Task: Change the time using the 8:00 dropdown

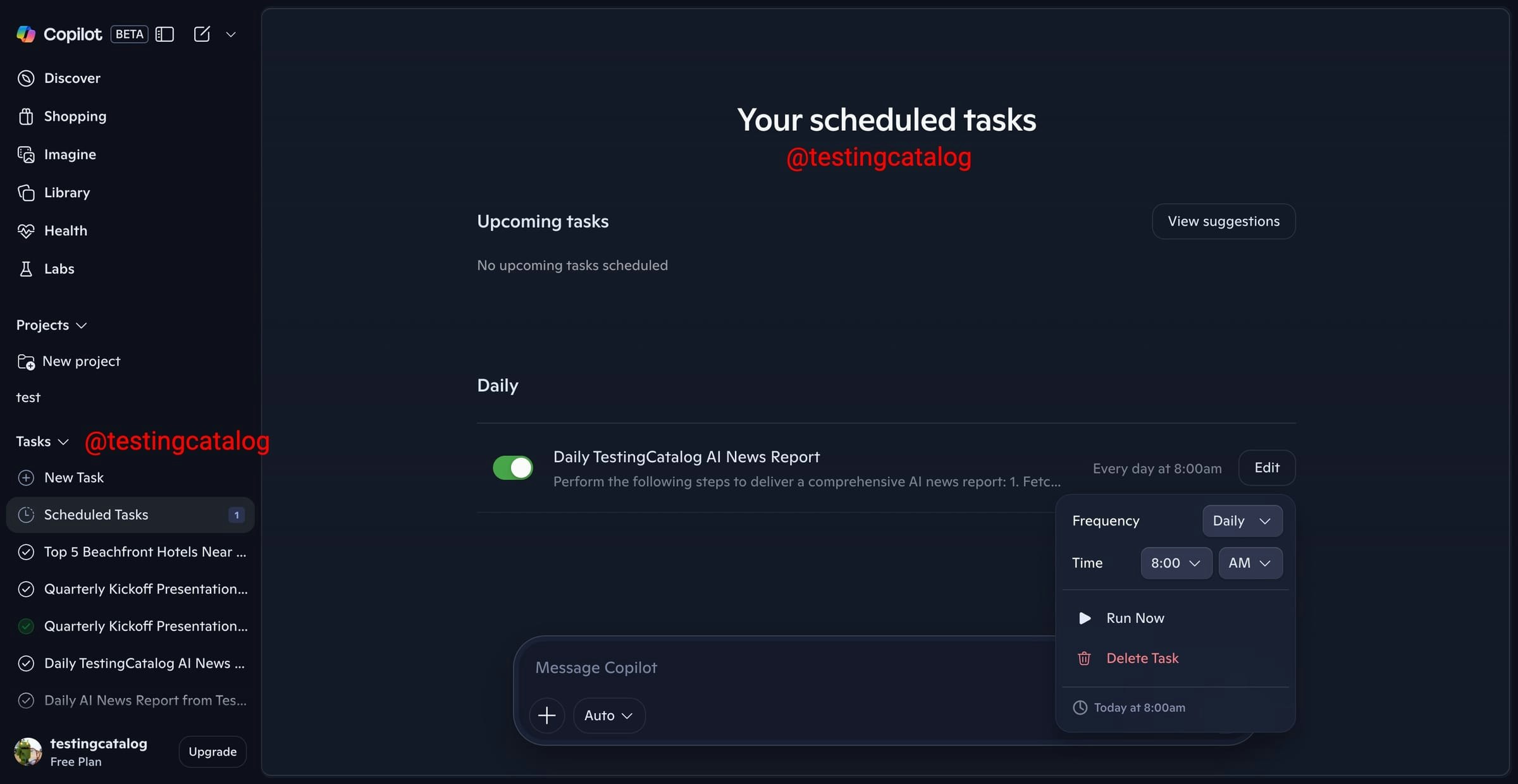Action: [x=1175, y=563]
